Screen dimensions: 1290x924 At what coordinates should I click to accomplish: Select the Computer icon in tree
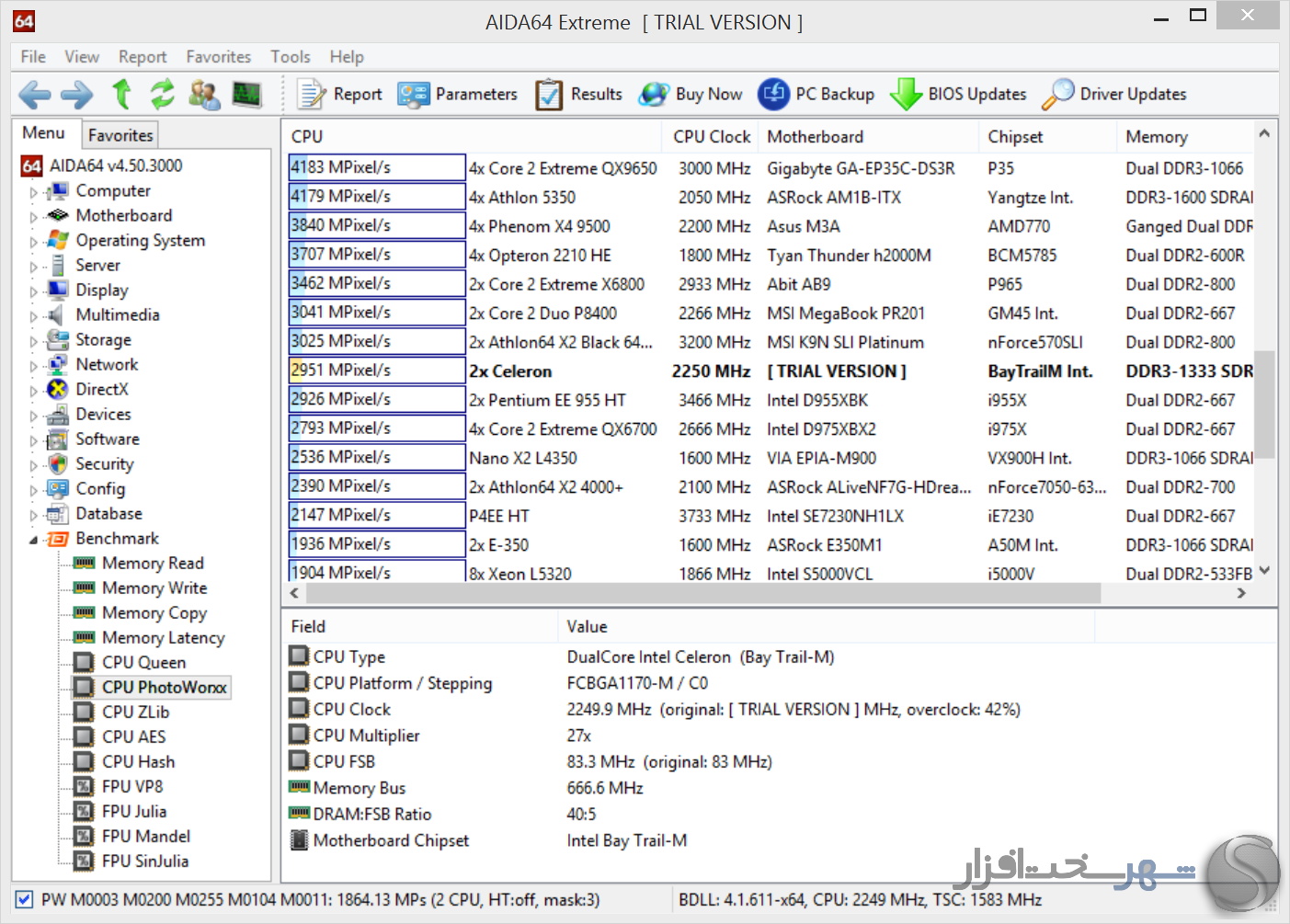(x=58, y=191)
